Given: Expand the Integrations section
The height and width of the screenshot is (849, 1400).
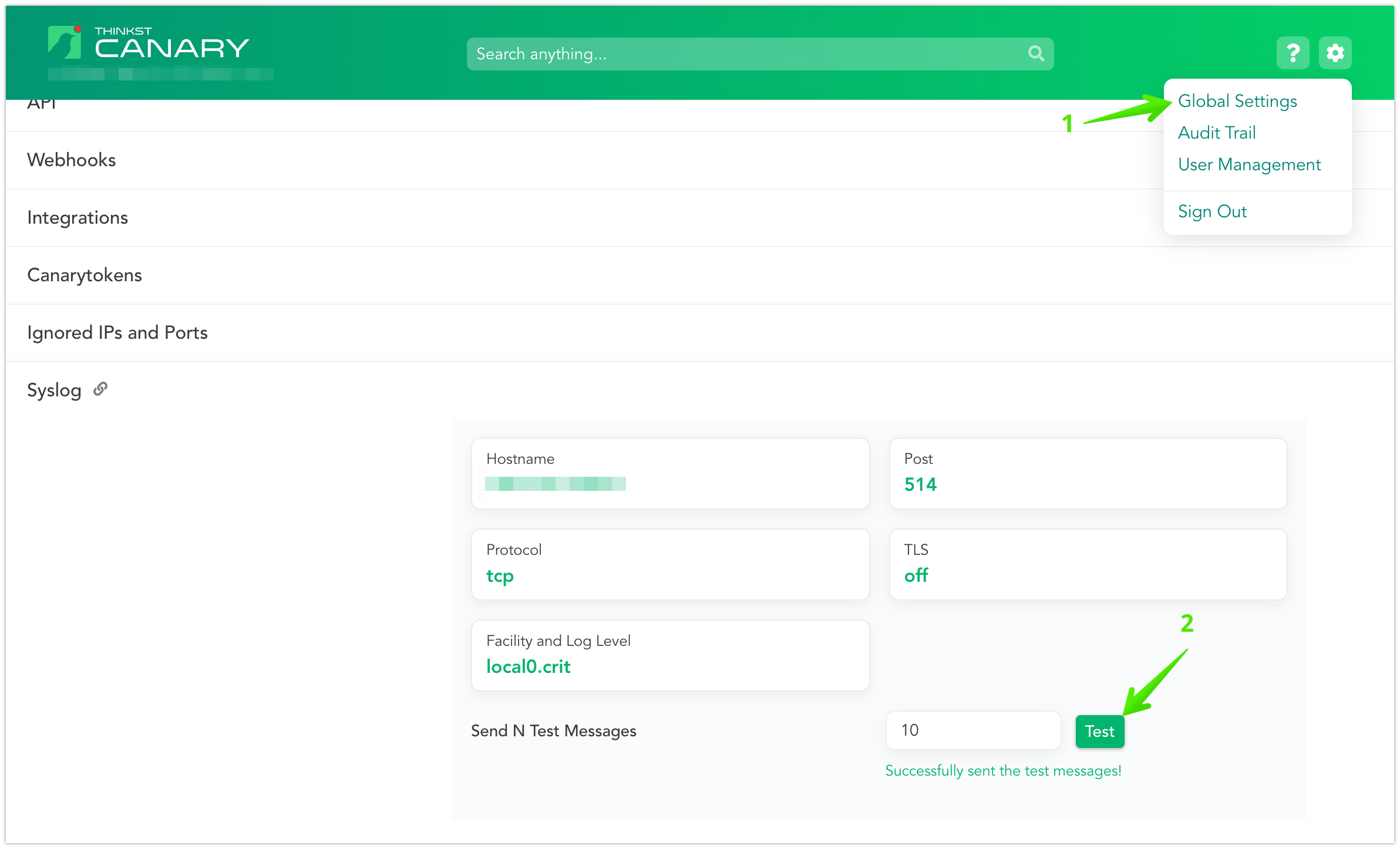Looking at the screenshot, I should point(78,217).
